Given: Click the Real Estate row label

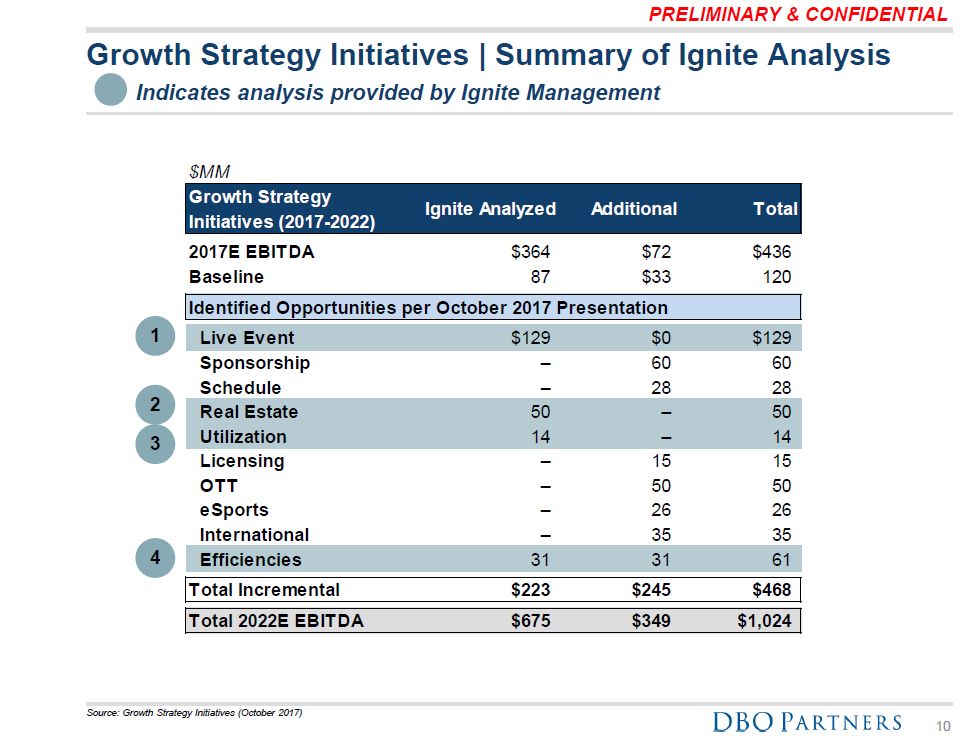Looking at the screenshot, I should coord(249,412).
